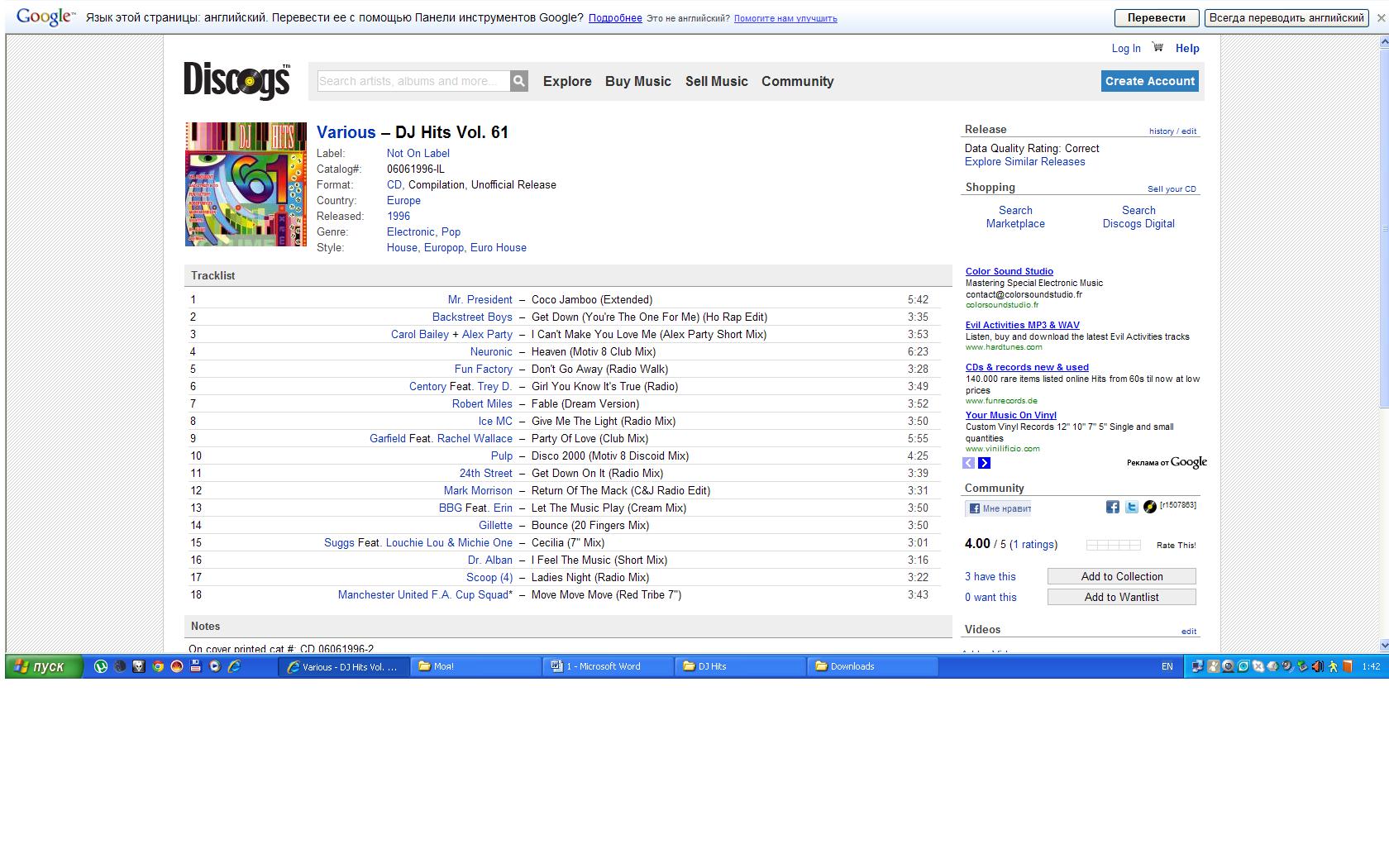Switch to Microsoft Word taskbar window
Screen dimensions: 1389x868
pyautogui.click(x=608, y=666)
